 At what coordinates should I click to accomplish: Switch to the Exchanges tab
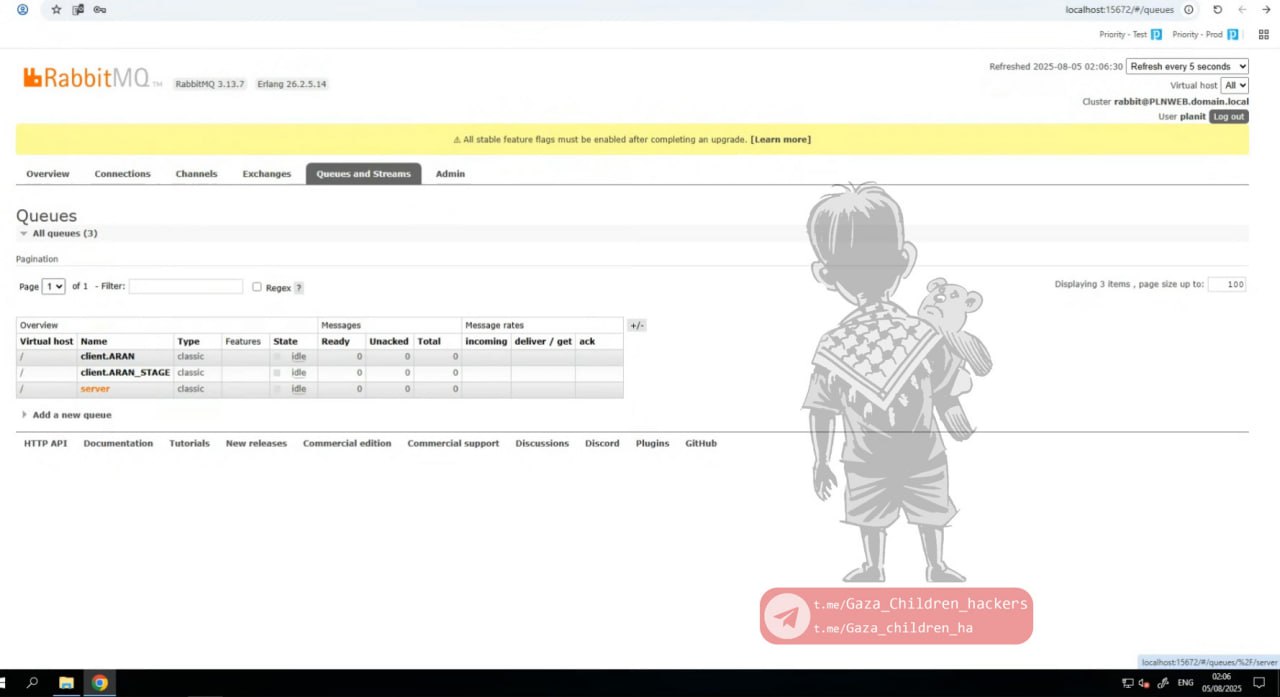266,174
